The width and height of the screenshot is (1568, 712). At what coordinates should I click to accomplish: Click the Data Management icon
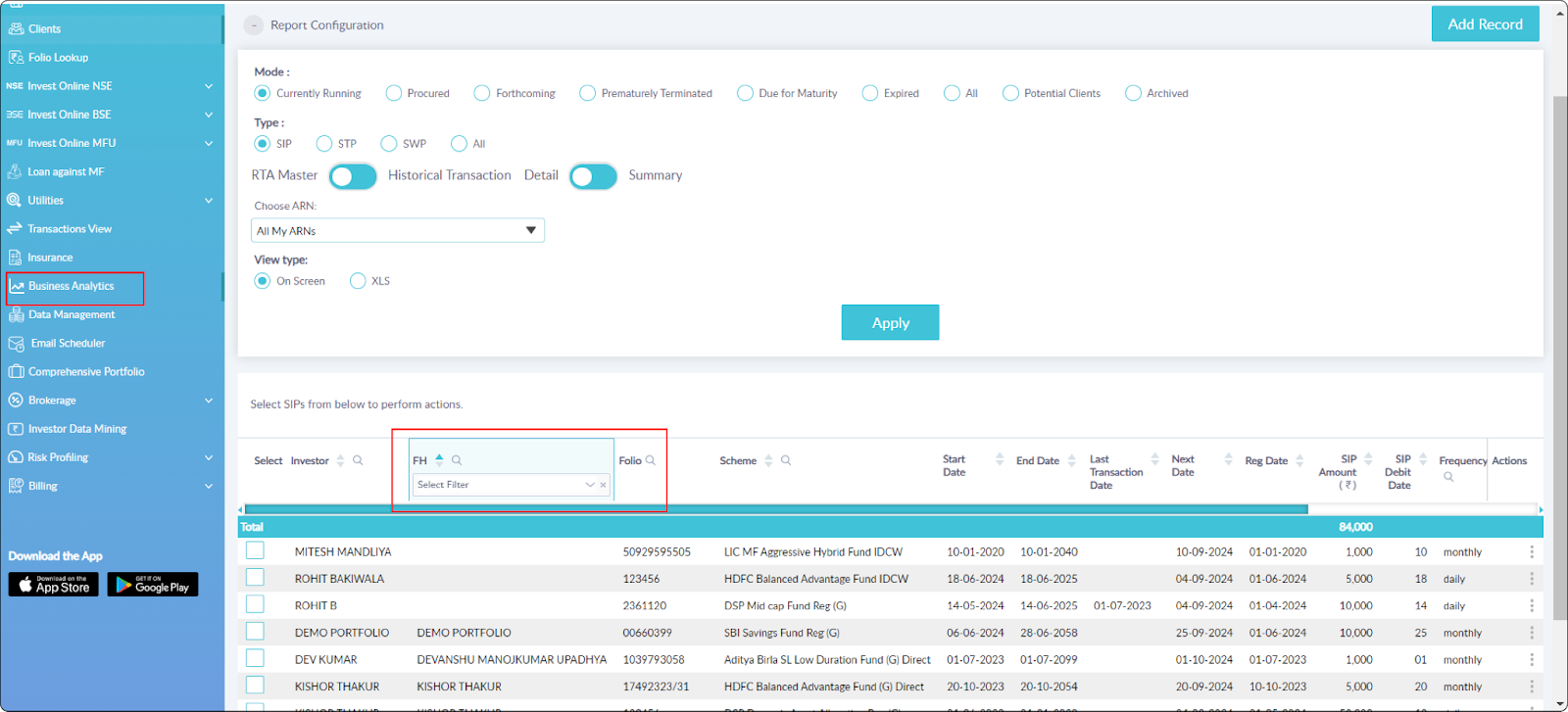click(x=16, y=314)
